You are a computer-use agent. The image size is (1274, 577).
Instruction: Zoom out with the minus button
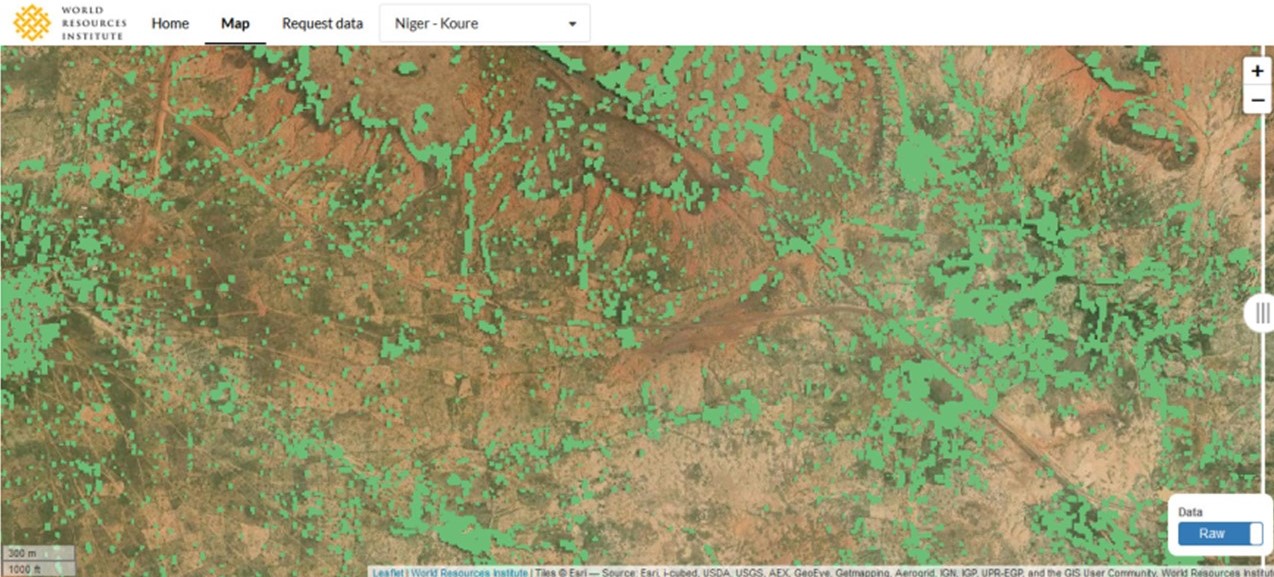click(1257, 99)
